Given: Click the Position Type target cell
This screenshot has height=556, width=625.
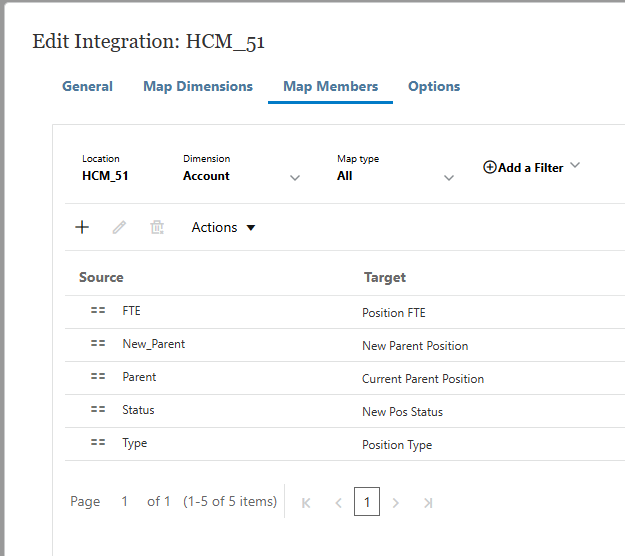Looking at the screenshot, I should pos(397,445).
